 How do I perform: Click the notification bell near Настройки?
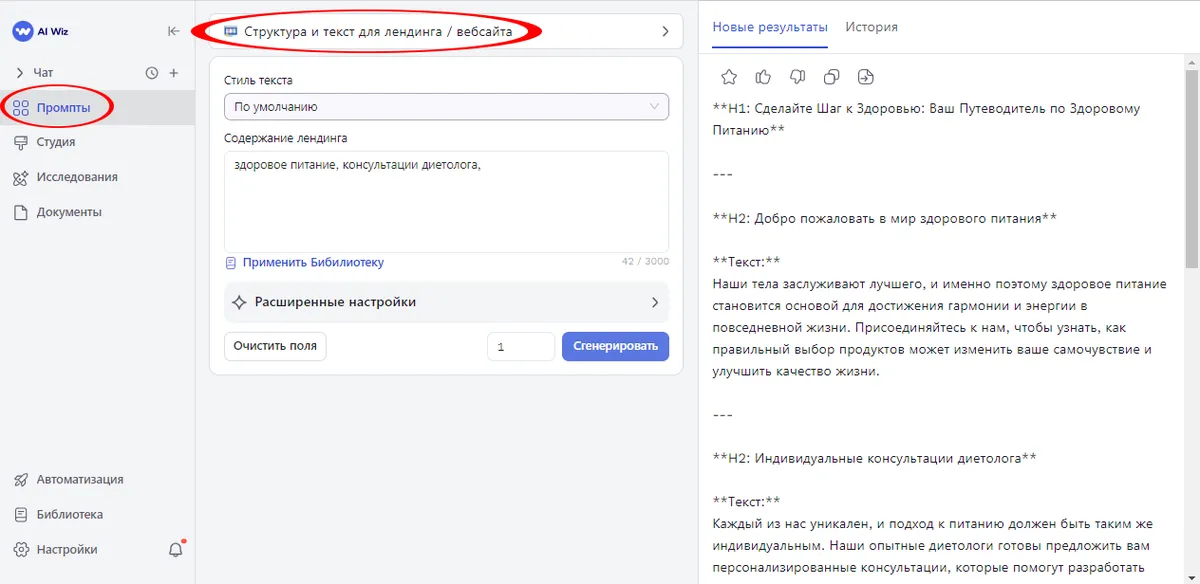175,549
